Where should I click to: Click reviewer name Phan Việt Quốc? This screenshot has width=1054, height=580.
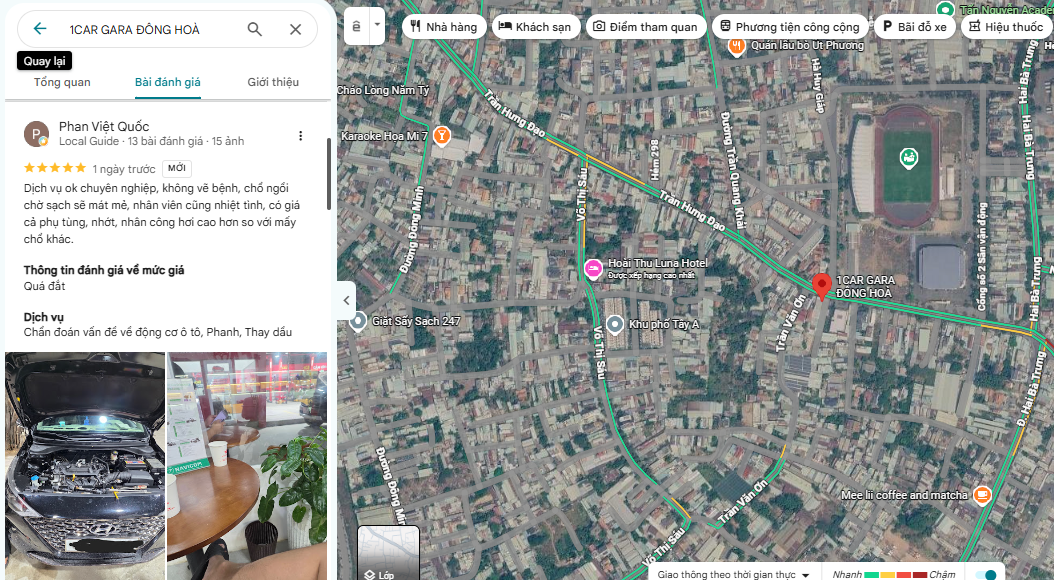tap(104, 126)
